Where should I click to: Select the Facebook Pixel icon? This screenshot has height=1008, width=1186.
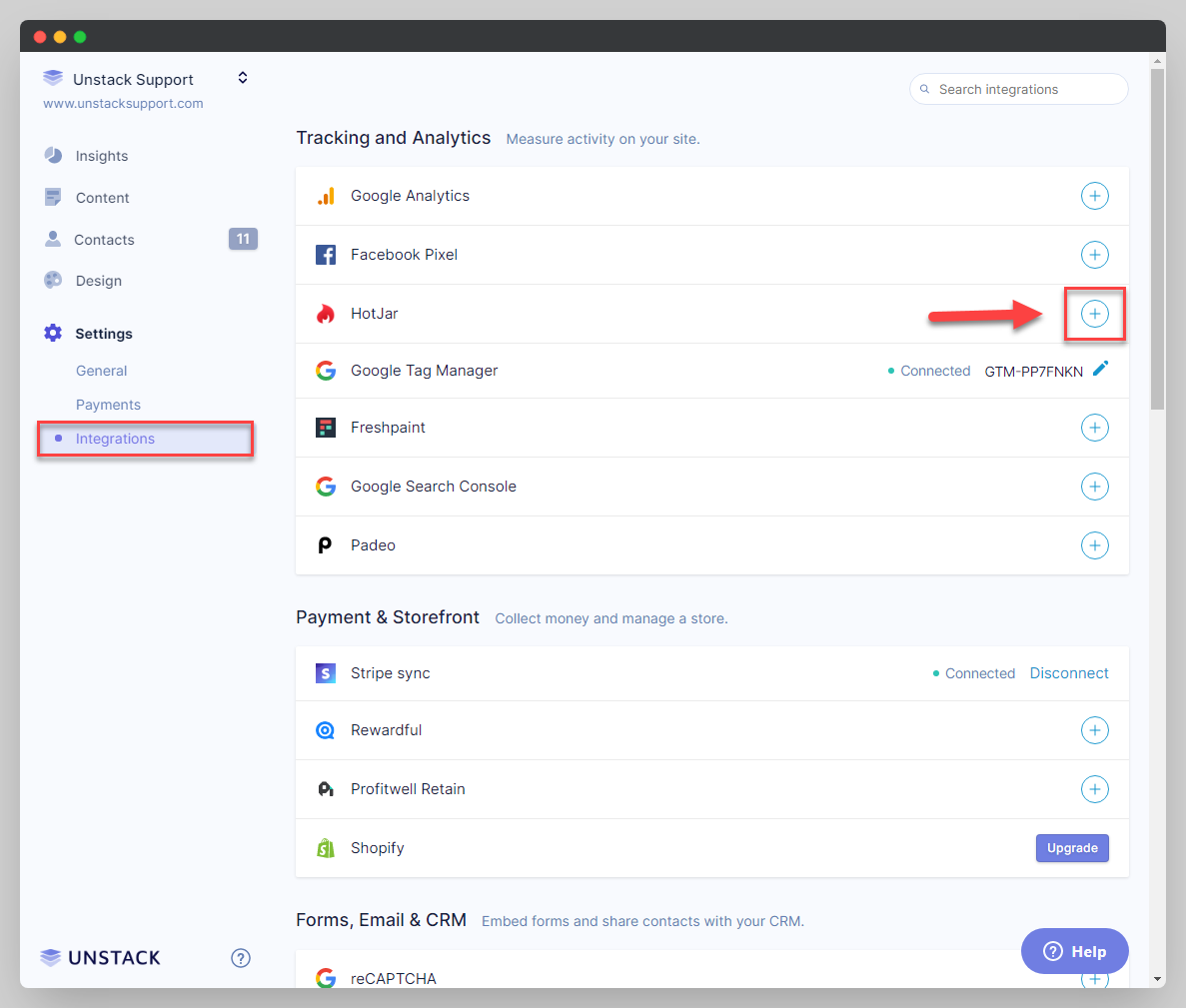(326, 255)
